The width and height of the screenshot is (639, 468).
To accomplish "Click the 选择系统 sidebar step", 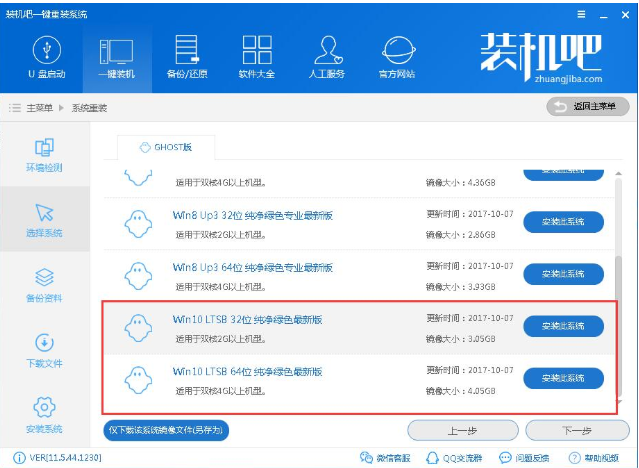I will 44,220.
